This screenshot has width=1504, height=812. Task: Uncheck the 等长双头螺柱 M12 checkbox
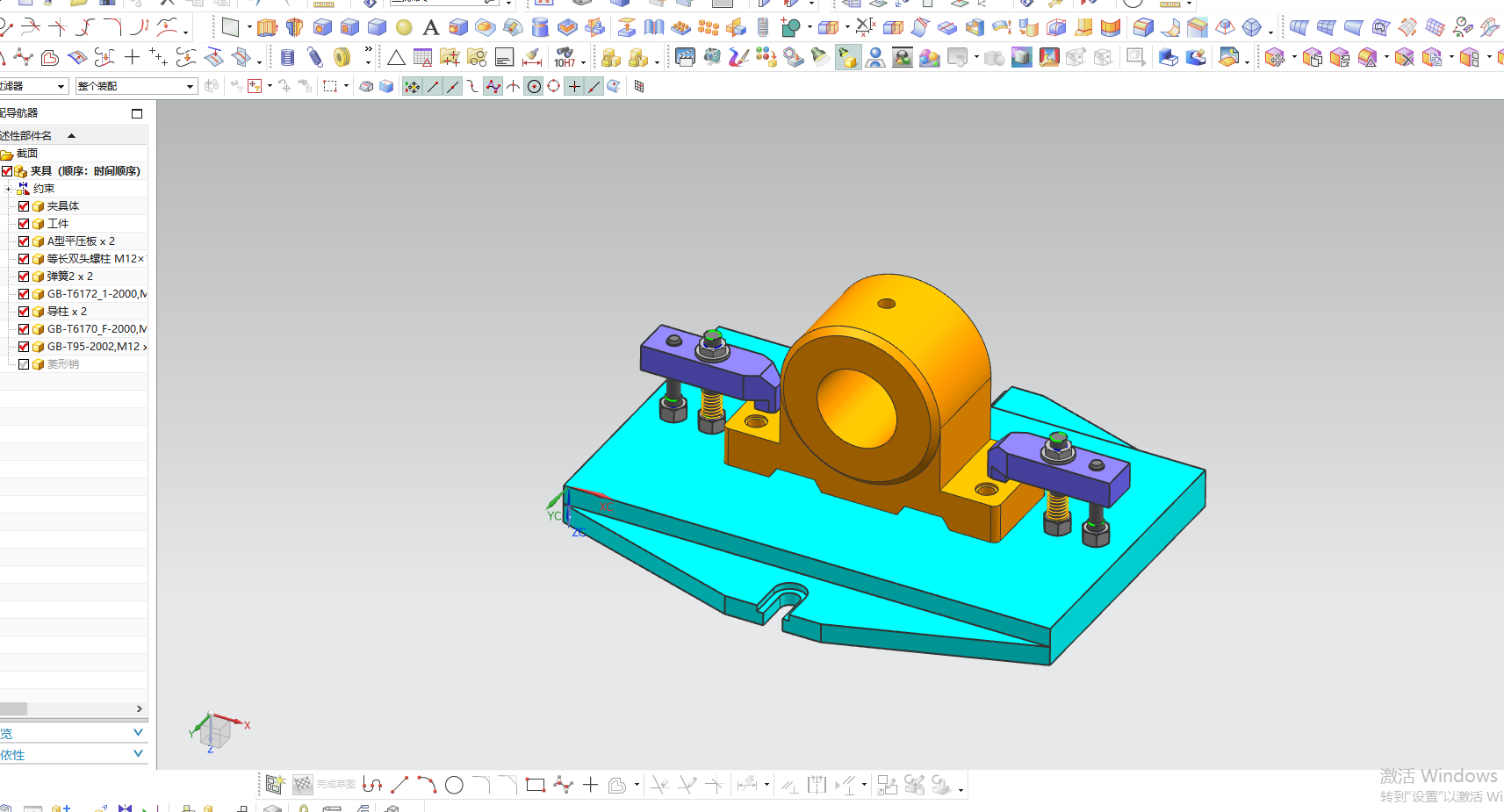24,259
